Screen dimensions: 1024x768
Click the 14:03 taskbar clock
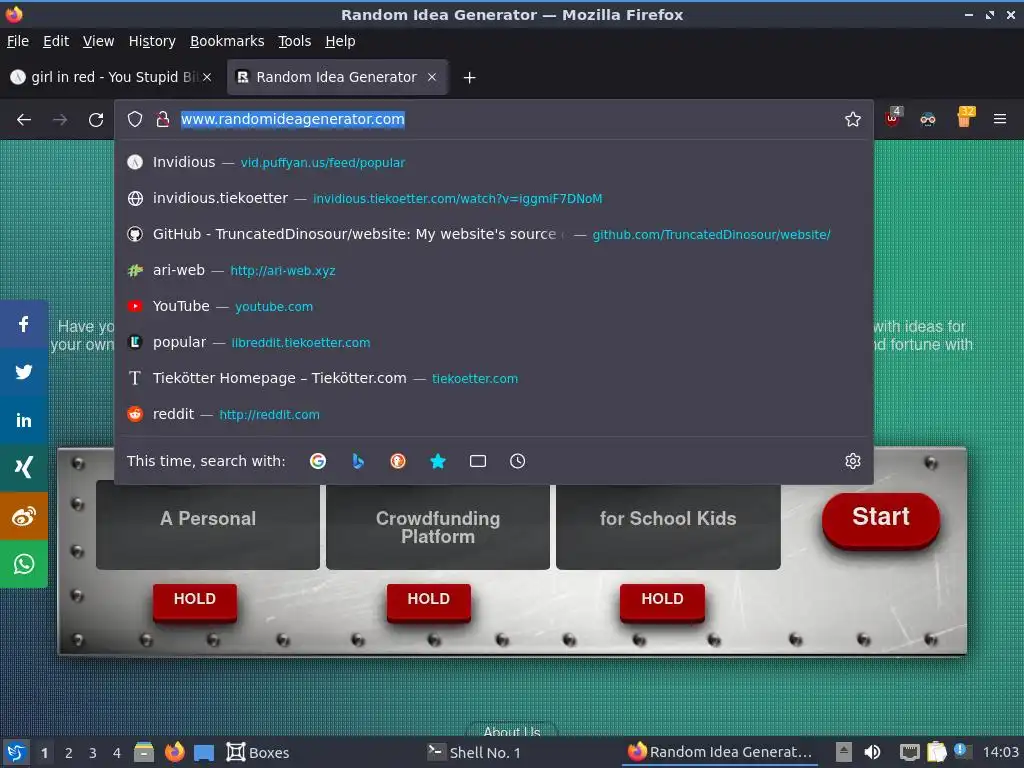[1000, 752]
